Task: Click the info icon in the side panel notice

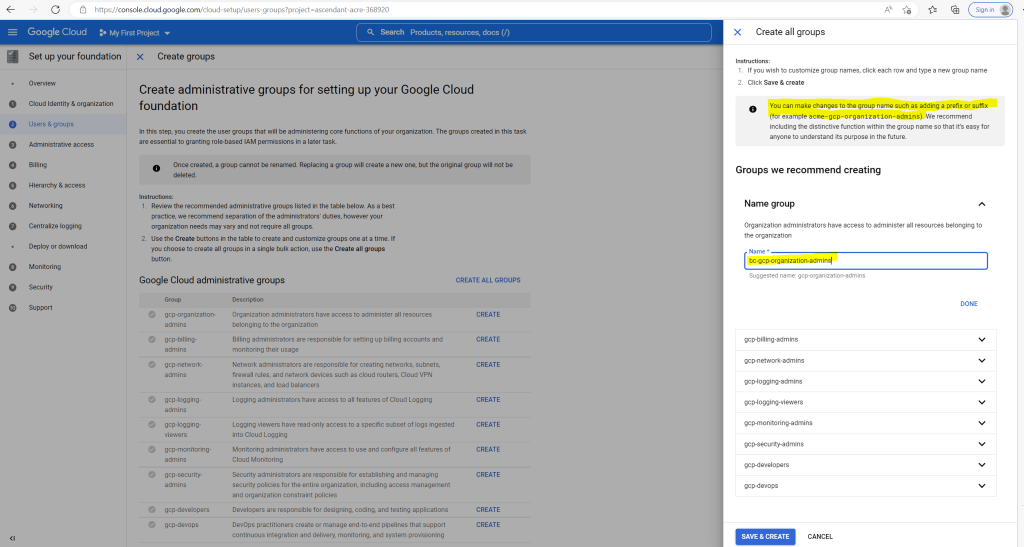Action: (x=752, y=110)
